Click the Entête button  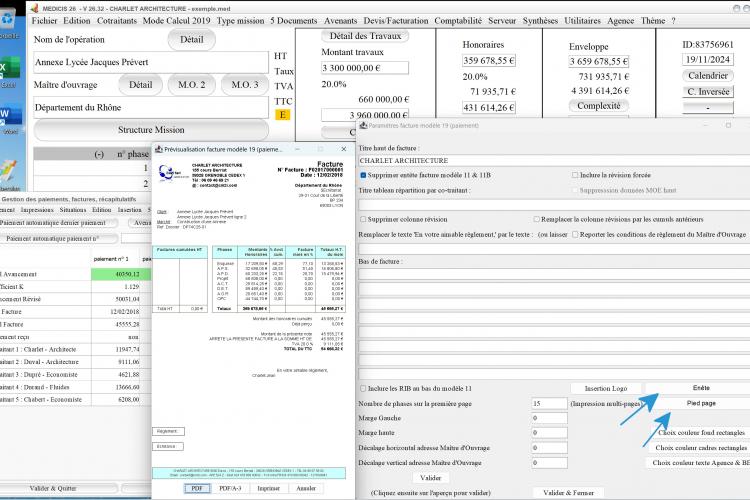coord(701,388)
